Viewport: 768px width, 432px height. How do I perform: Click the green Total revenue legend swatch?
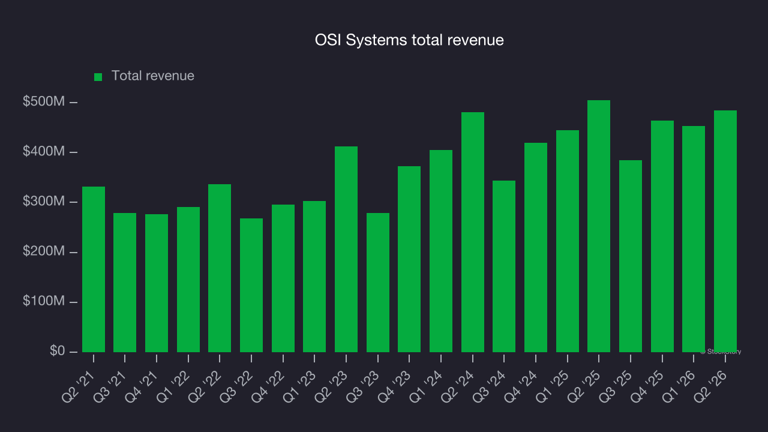pos(98,77)
